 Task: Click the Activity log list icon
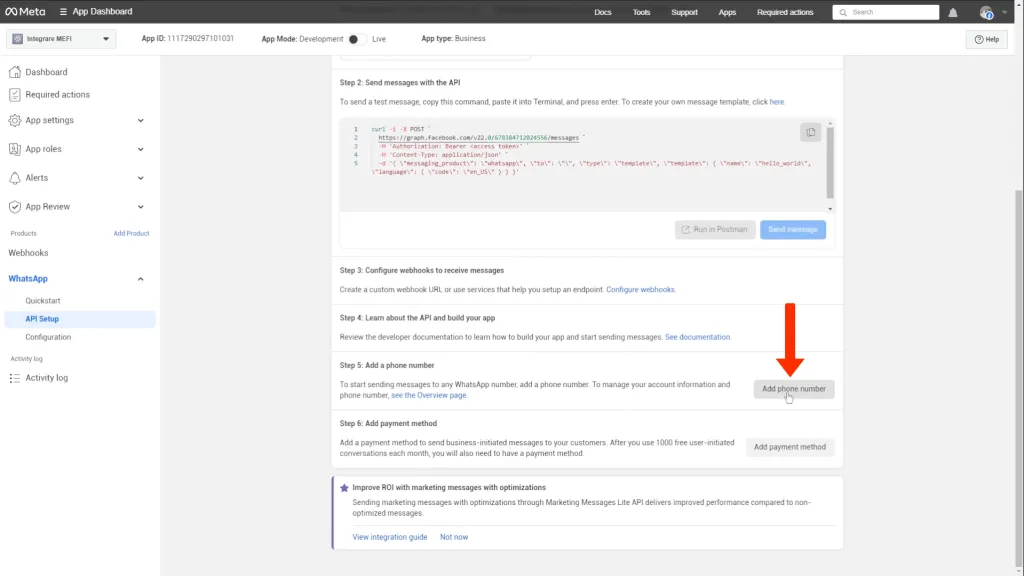click(x=14, y=378)
